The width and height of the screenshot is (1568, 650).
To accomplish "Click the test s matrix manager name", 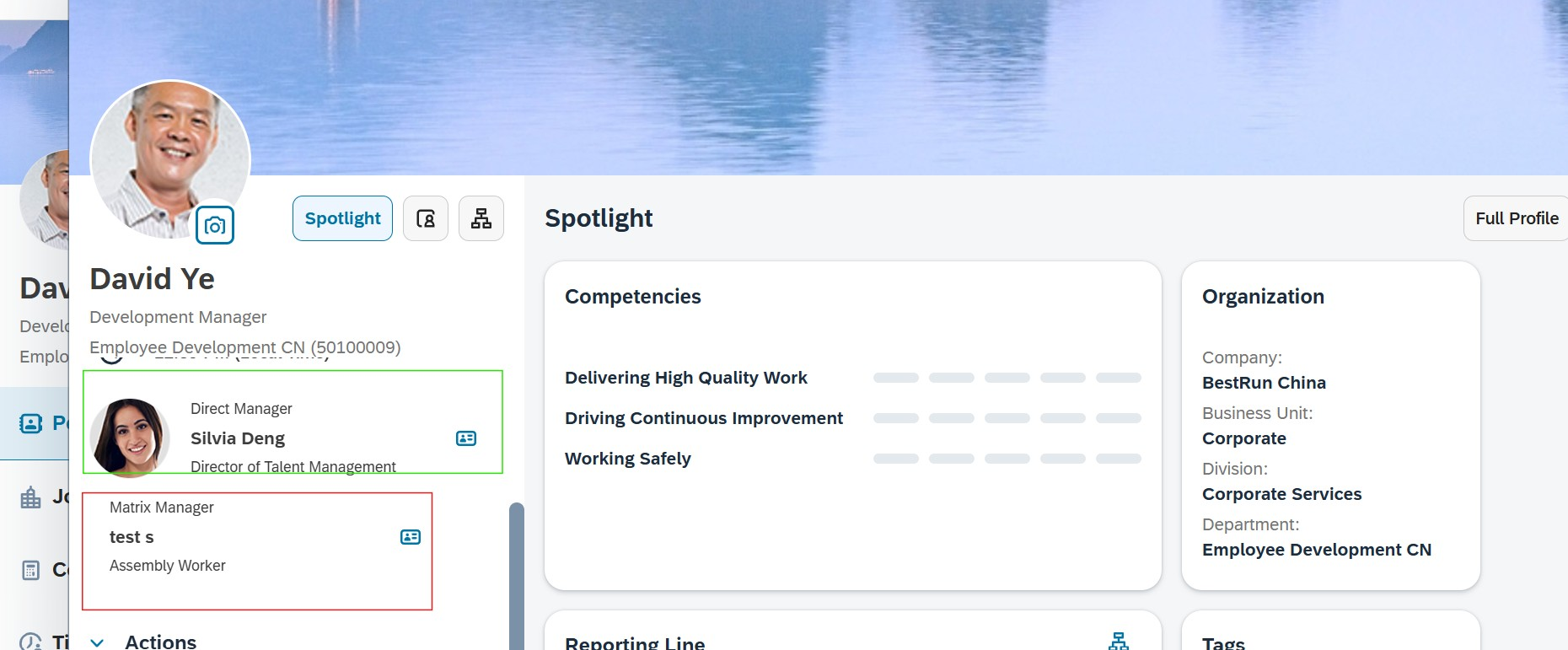I will tap(132, 537).
